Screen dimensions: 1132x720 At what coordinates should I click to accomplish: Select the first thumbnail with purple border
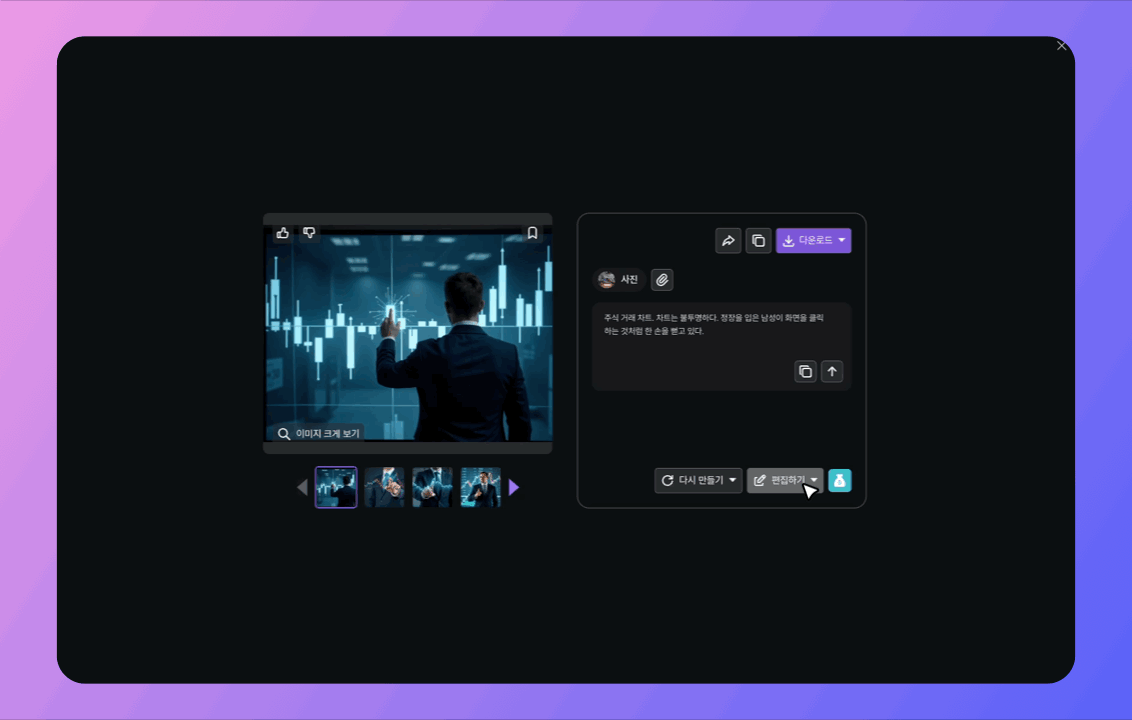coord(336,488)
